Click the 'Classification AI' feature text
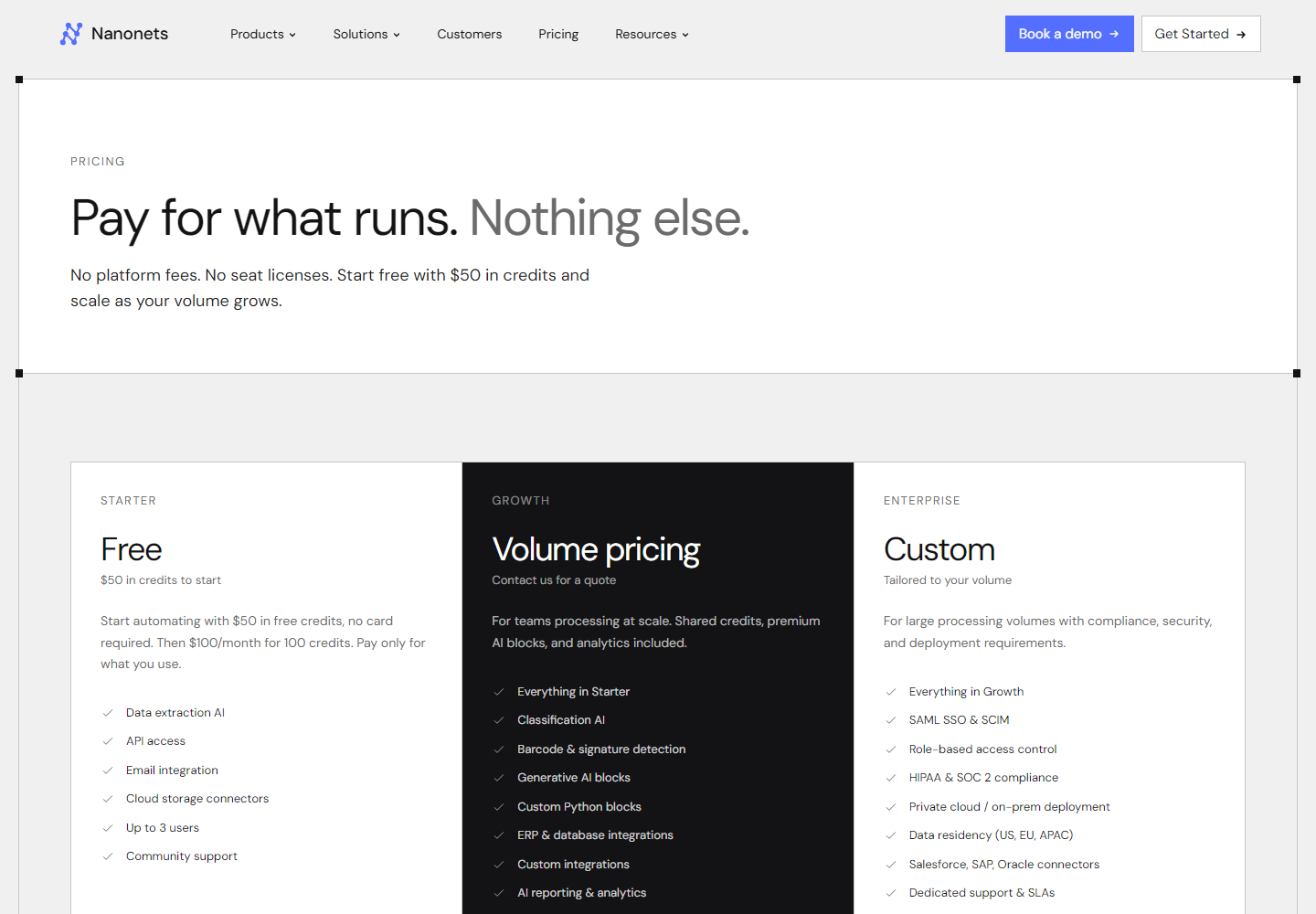The image size is (1316, 914). (x=561, y=720)
